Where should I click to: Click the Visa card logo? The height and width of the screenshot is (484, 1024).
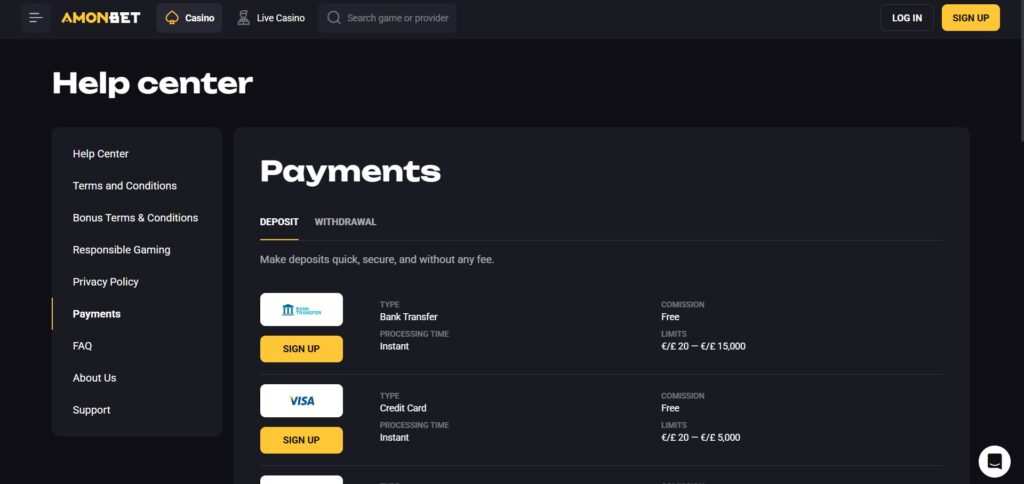click(301, 401)
